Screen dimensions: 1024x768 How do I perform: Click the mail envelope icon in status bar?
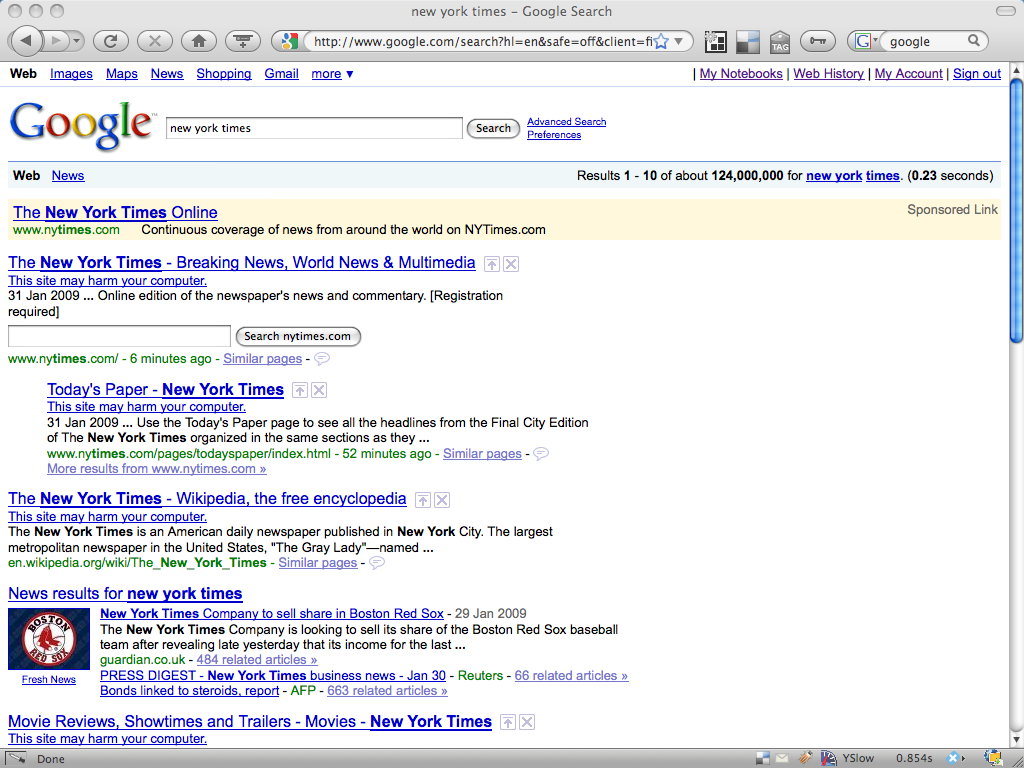click(783, 758)
